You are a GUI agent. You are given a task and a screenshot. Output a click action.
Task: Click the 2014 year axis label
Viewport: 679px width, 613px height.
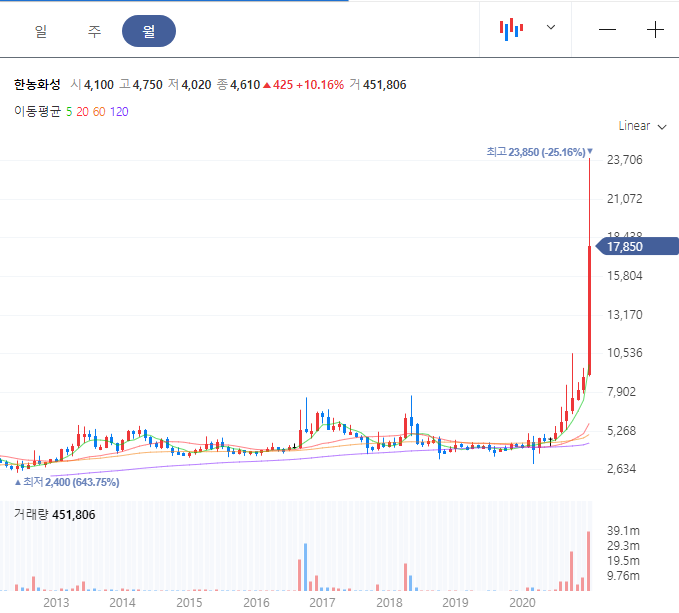123,603
